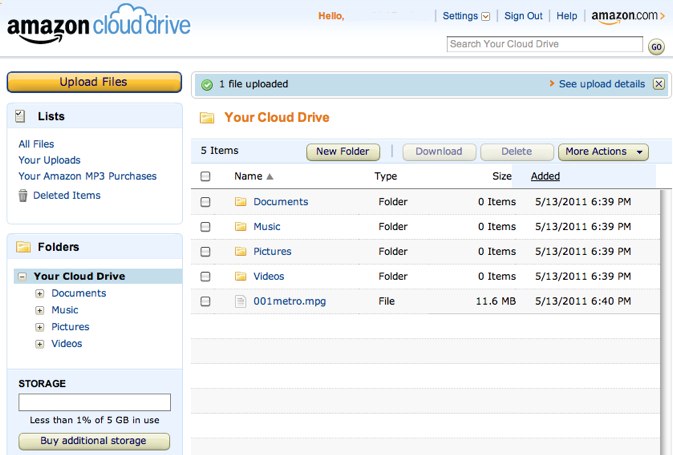Click the 001metro.mpg file icon

click(x=240, y=301)
